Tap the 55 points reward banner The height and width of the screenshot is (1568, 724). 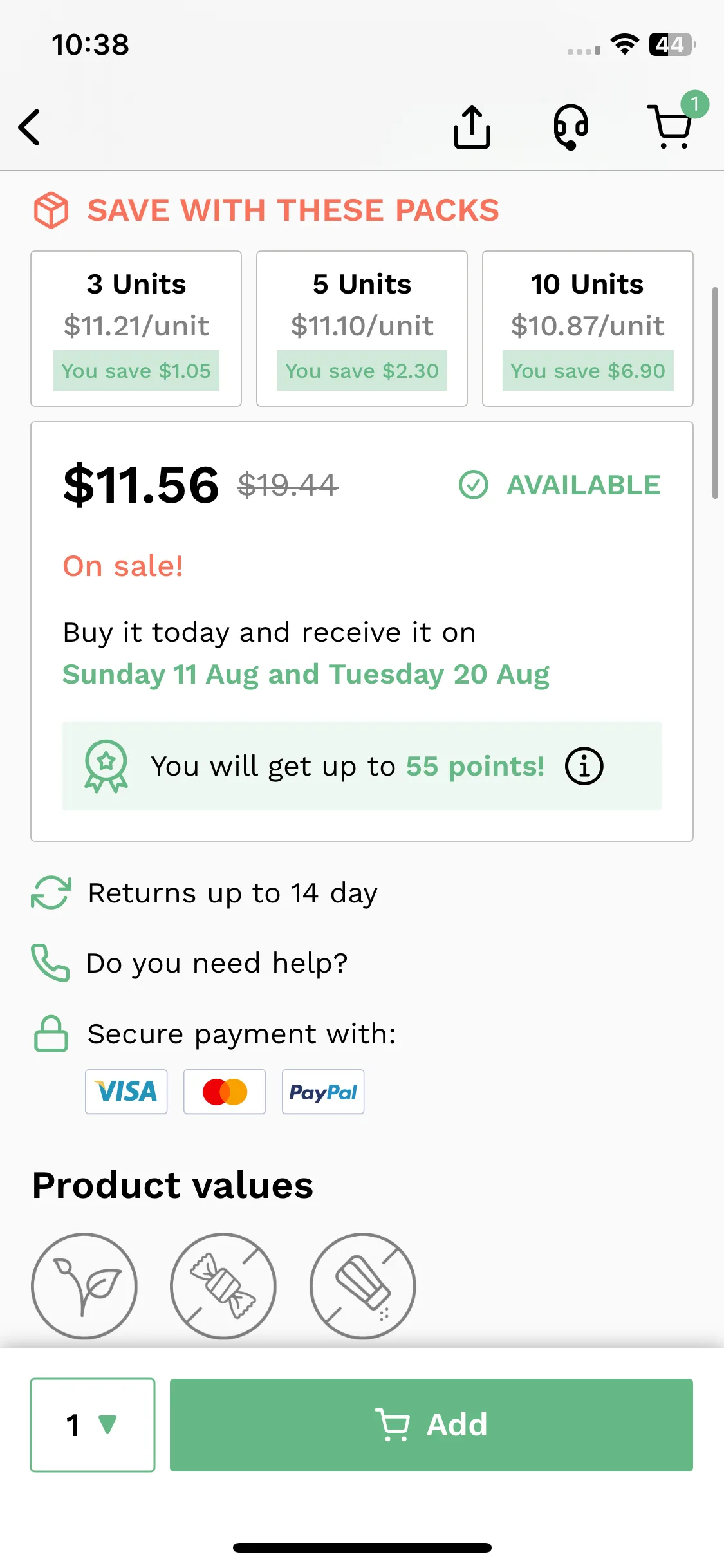[362, 766]
